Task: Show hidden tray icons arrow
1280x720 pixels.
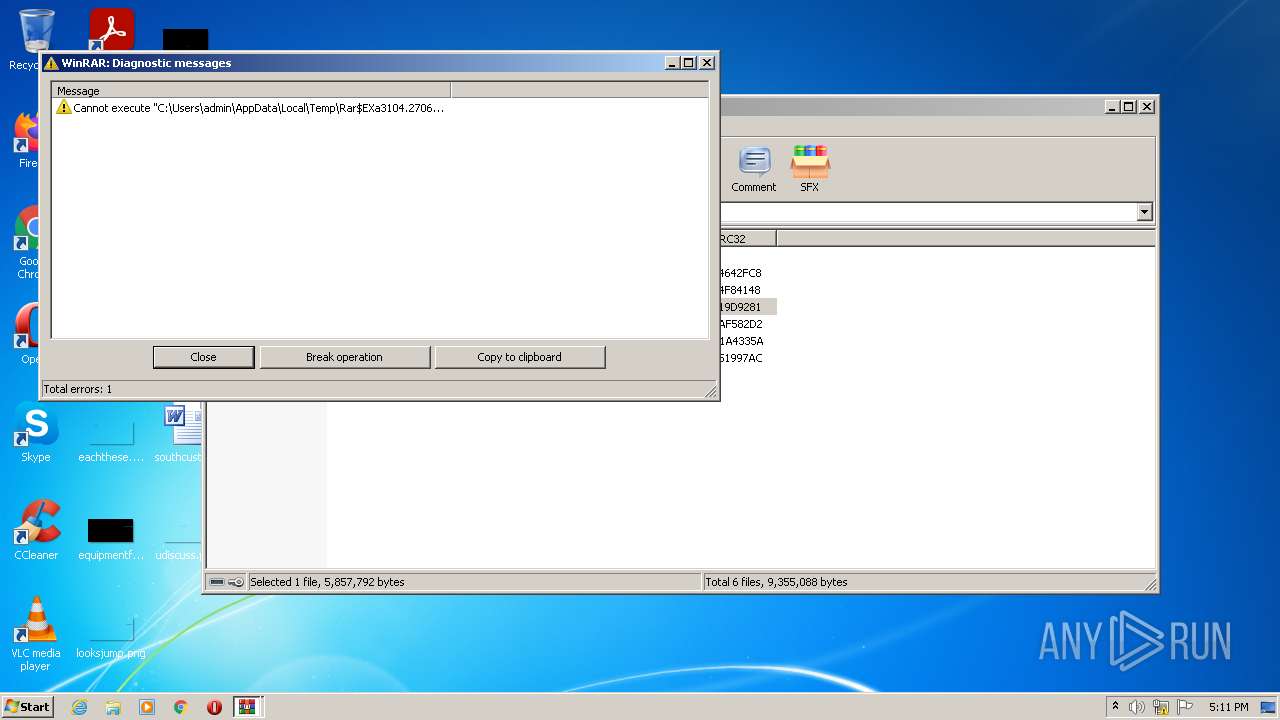Action: (x=1115, y=706)
